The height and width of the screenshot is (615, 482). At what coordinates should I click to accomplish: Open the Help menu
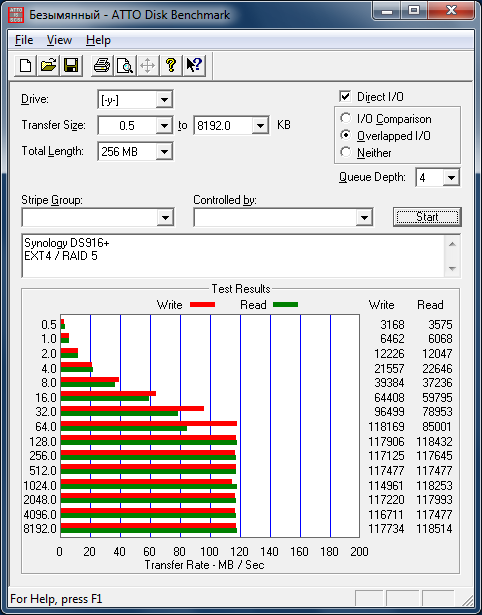98,40
